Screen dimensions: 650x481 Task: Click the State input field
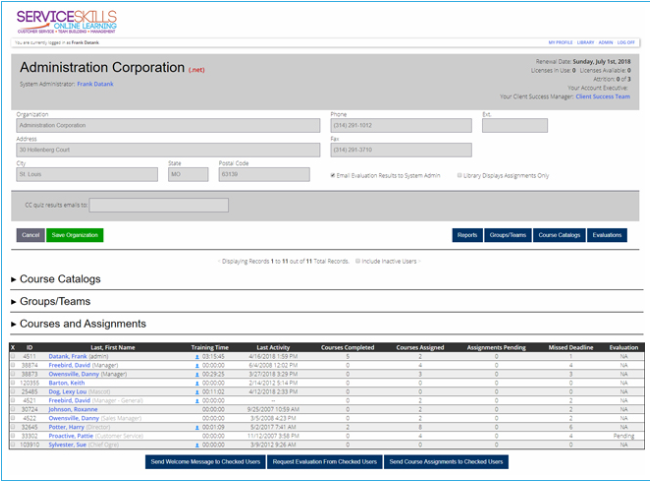pyautogui.click(x=188, y=175)
